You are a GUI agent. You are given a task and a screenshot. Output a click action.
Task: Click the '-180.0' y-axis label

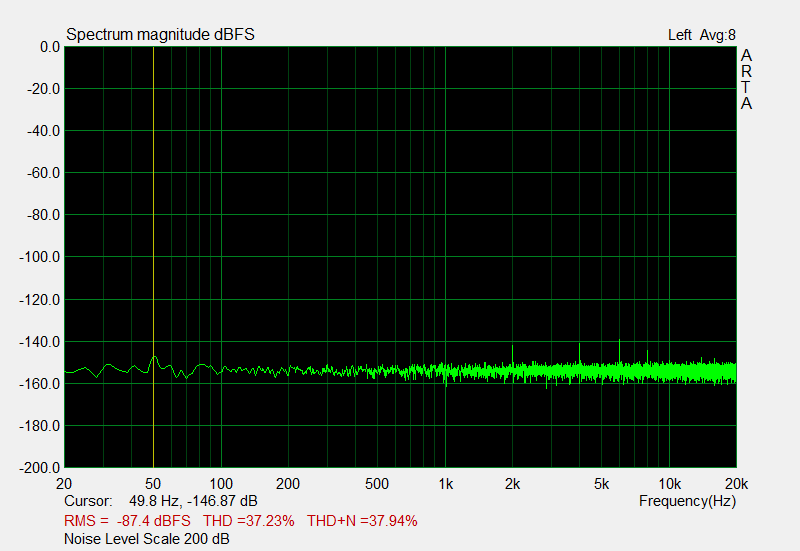pos(40,425)
